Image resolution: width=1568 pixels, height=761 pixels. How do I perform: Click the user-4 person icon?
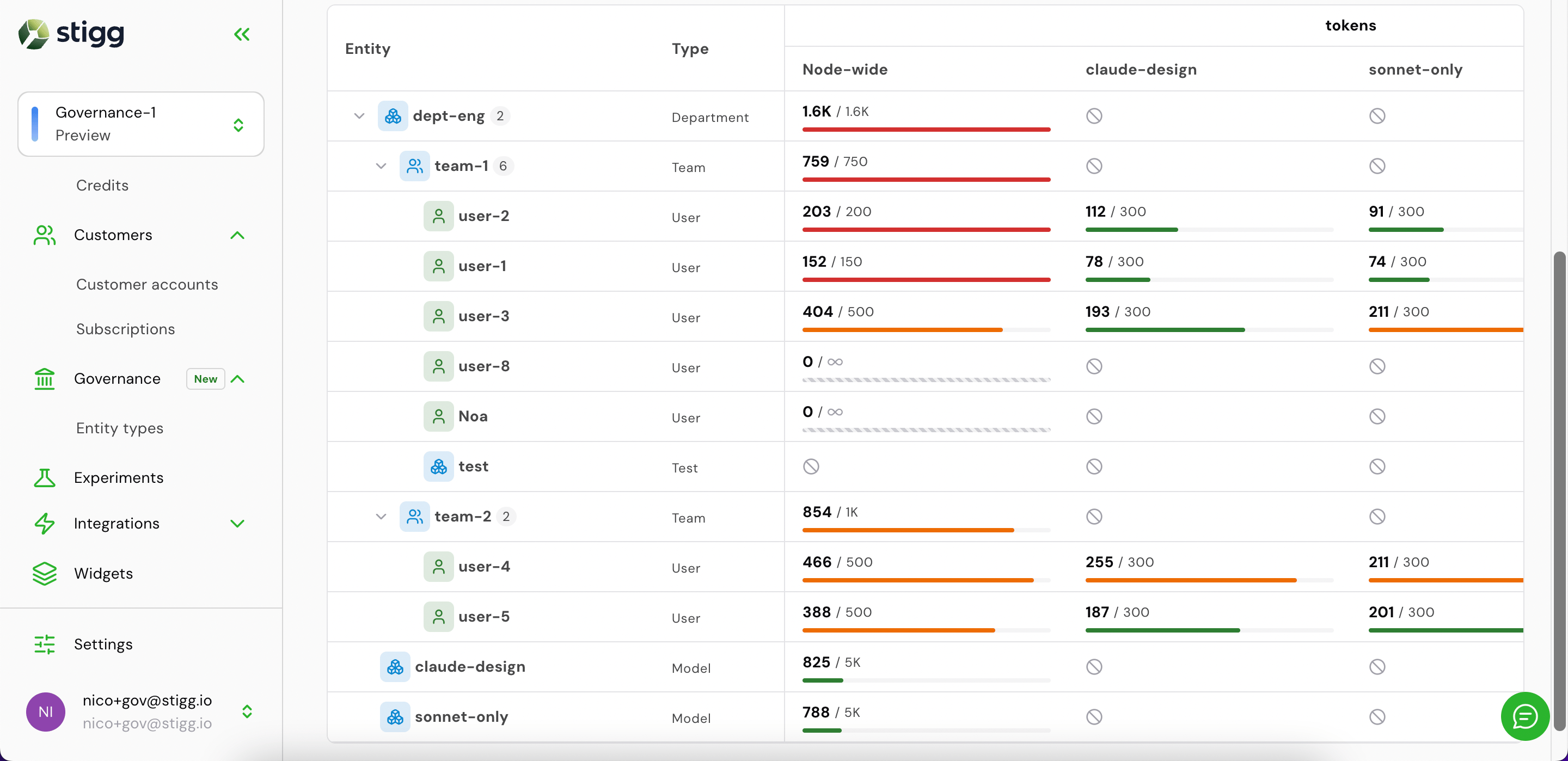[438, 567]
